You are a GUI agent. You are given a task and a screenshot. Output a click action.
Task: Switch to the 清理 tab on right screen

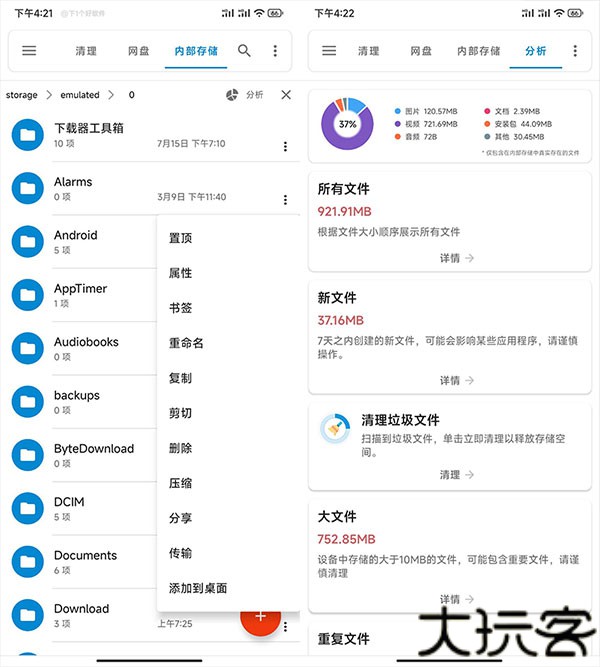[369, 51]
